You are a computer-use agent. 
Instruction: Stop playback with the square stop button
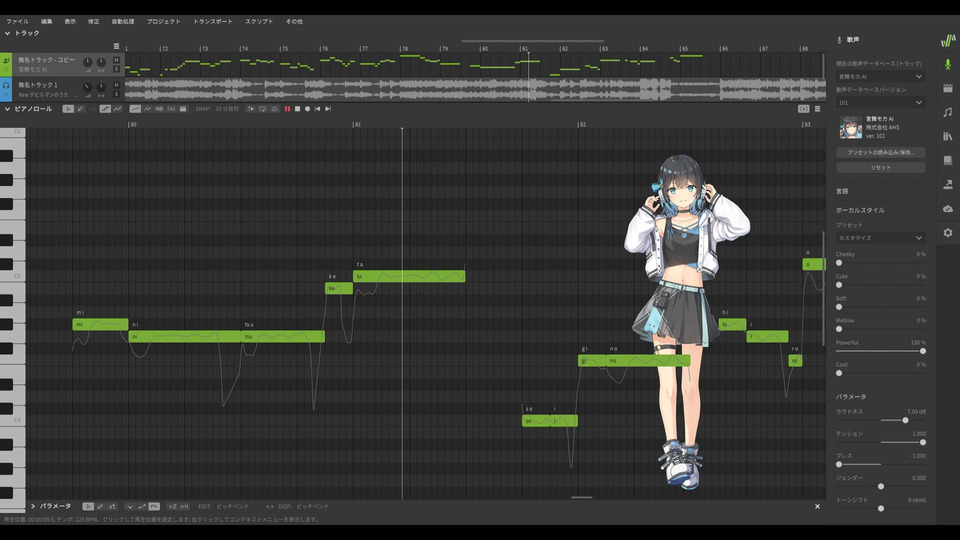[x=298, y=109]
